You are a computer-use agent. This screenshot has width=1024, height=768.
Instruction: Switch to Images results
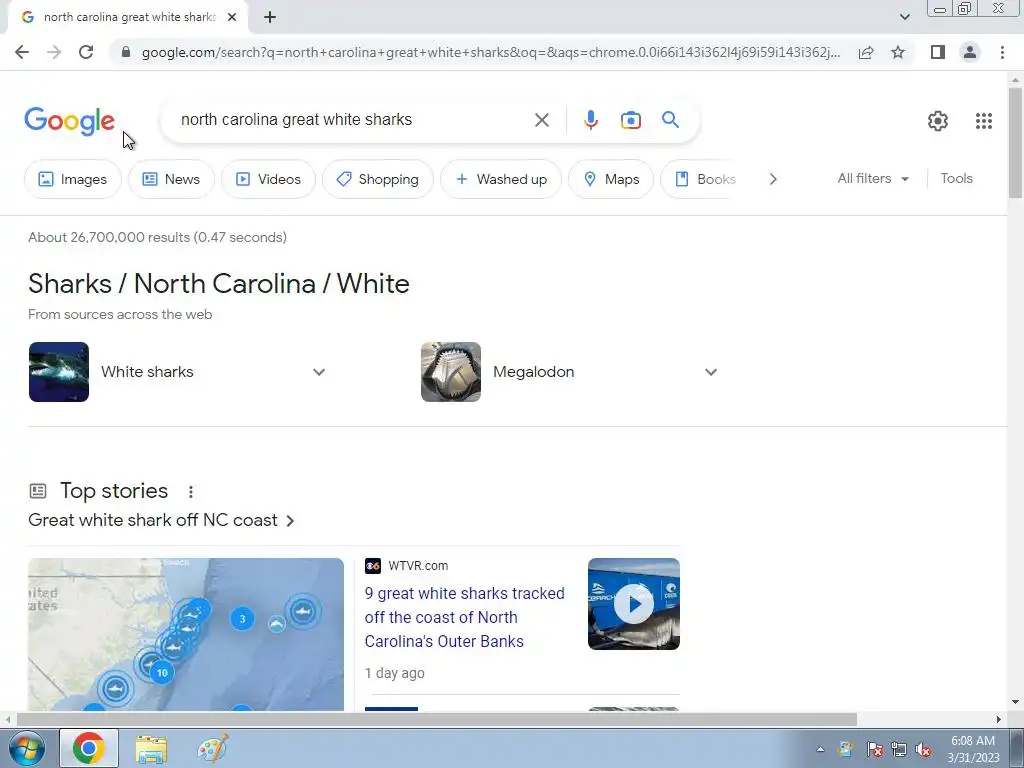[72, 179]
